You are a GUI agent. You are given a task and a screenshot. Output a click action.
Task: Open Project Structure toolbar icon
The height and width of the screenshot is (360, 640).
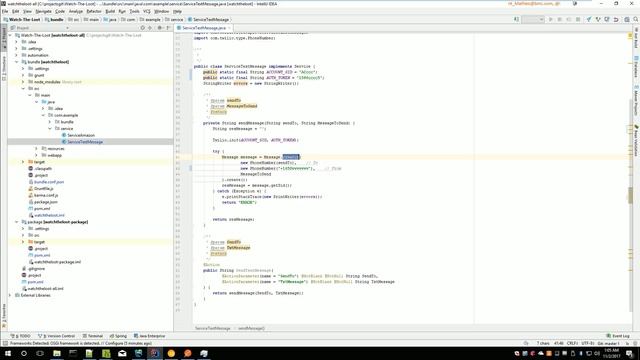point(627,19)
